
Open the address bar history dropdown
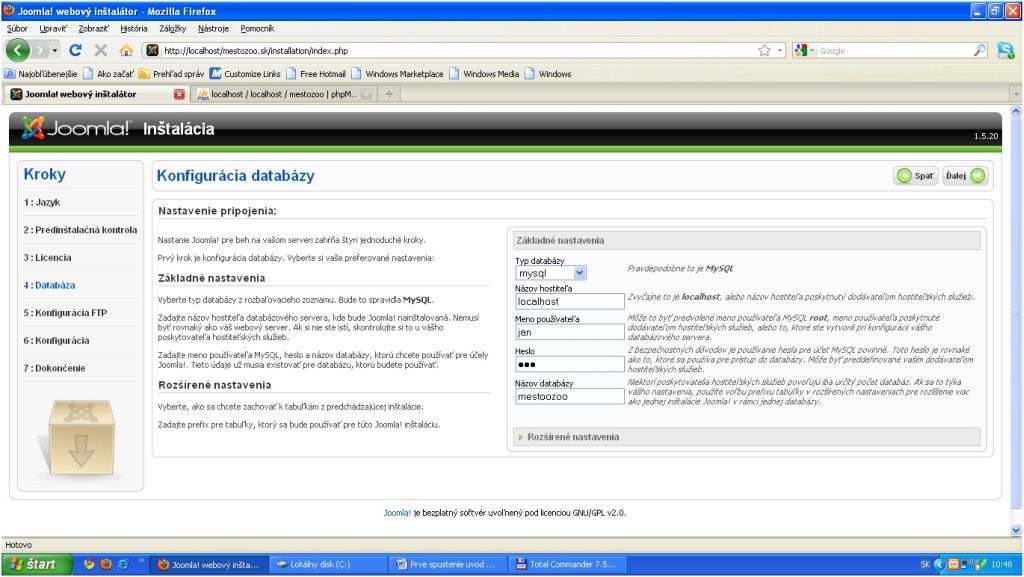coord(780,50)
